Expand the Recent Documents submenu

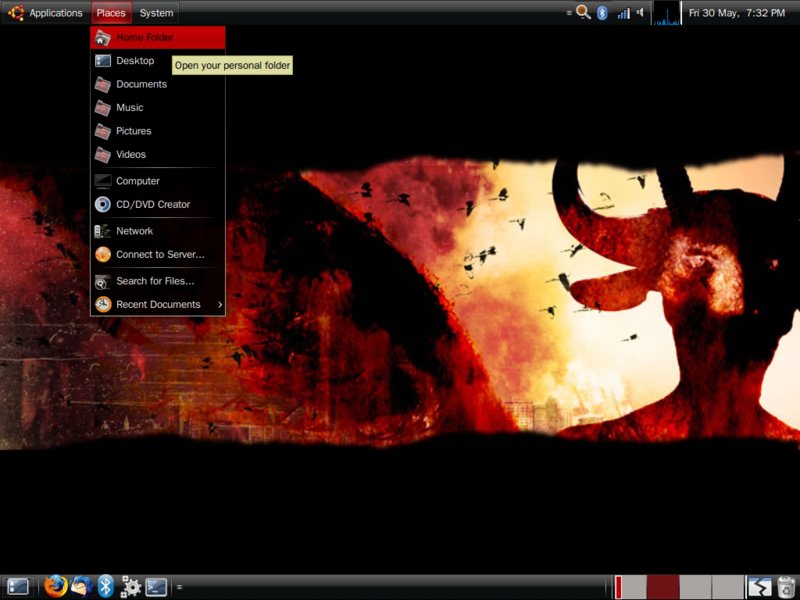(x=158, y=304)
